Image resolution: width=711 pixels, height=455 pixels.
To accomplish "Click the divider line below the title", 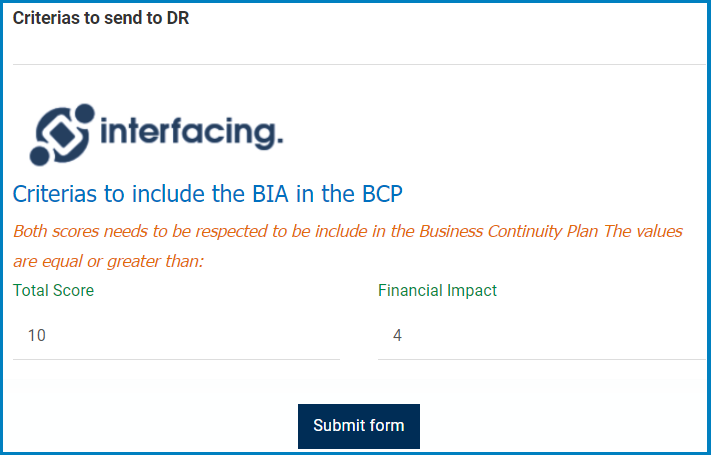I will 360,64.
